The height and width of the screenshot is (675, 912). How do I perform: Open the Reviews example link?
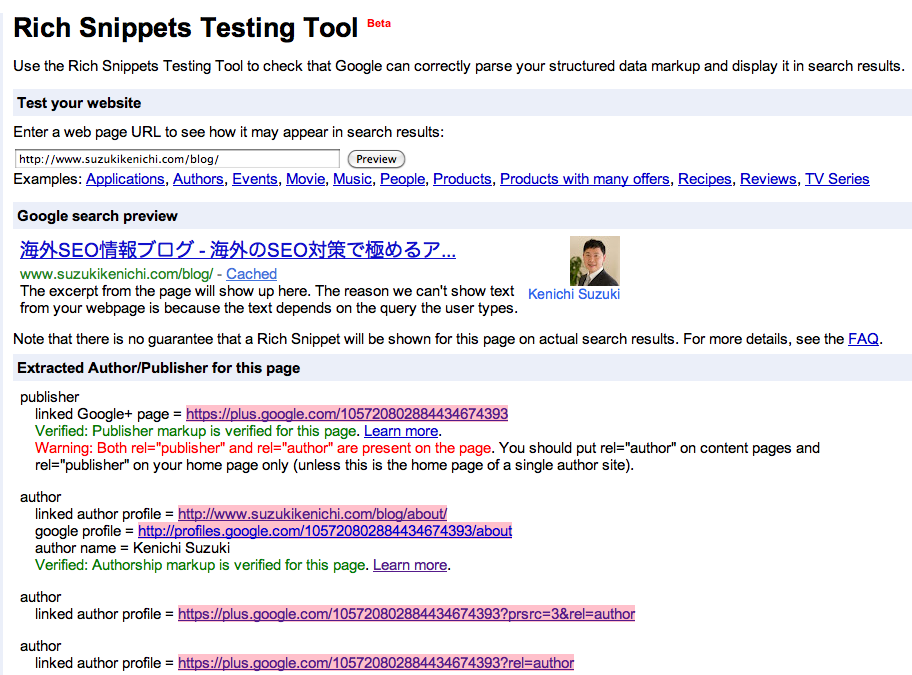click(768, 179)
